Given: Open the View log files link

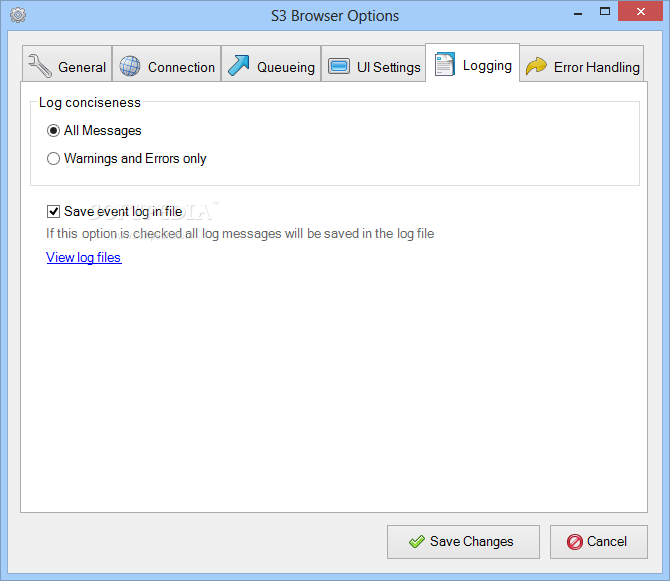Looking at the screenshot, I should point(84,258).
